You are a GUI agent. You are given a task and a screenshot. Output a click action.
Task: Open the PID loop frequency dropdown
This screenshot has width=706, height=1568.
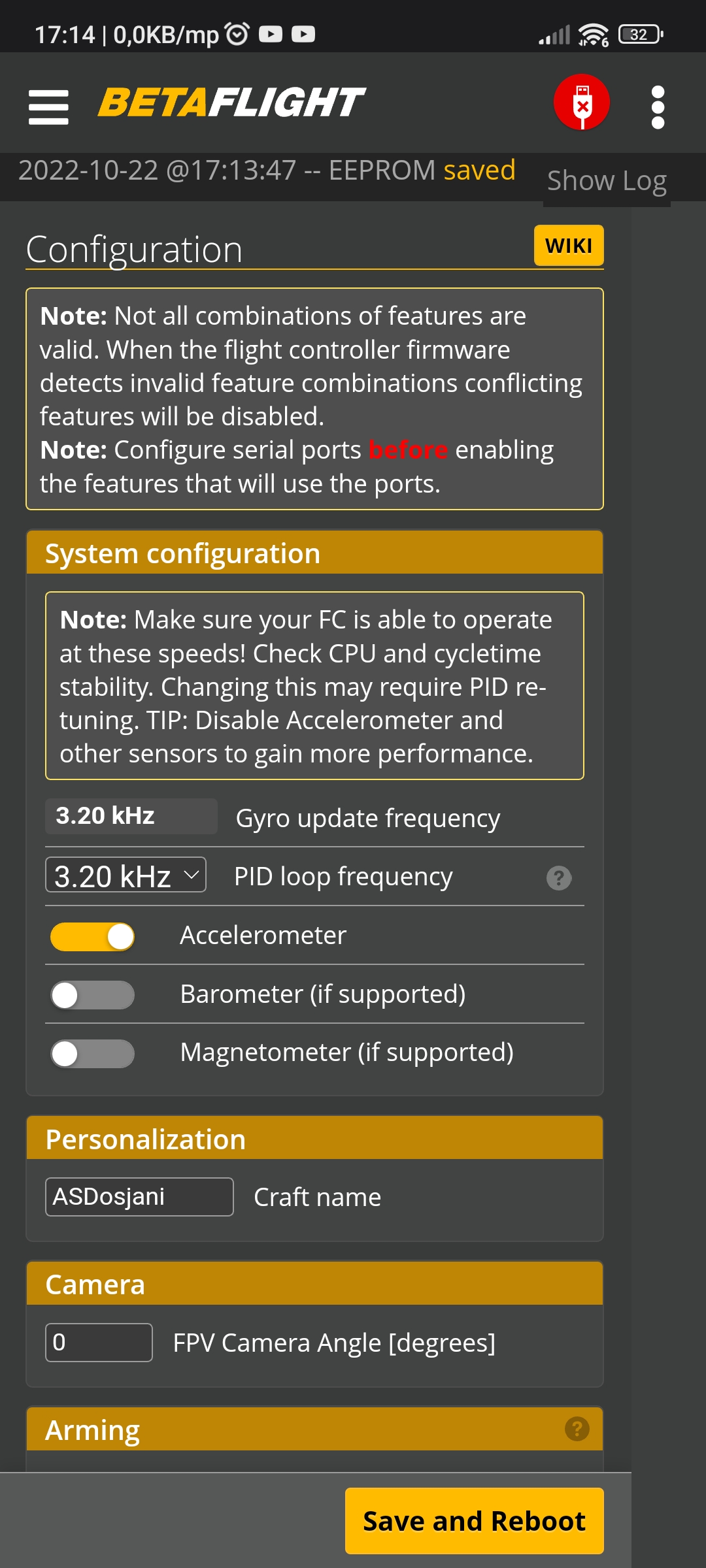pos(126,876)
